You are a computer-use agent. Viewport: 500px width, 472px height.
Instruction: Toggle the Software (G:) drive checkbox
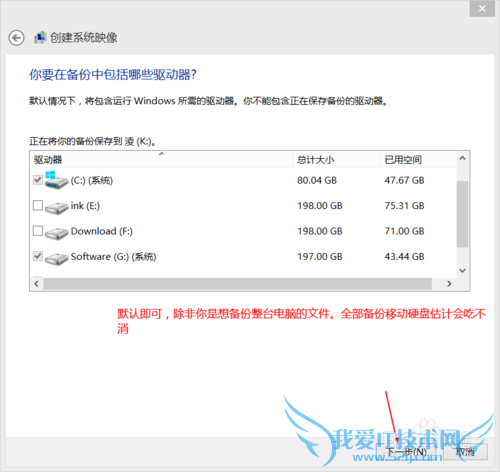coord(38,256)
